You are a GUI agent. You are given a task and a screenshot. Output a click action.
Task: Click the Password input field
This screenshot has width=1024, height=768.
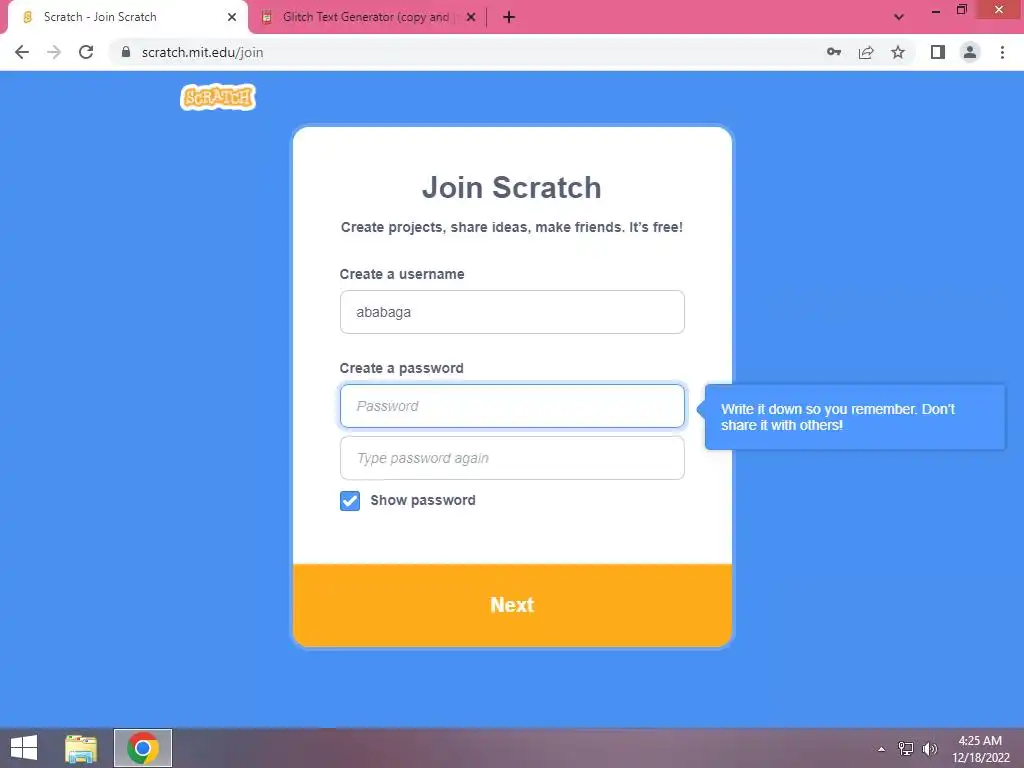click(512, 406)
